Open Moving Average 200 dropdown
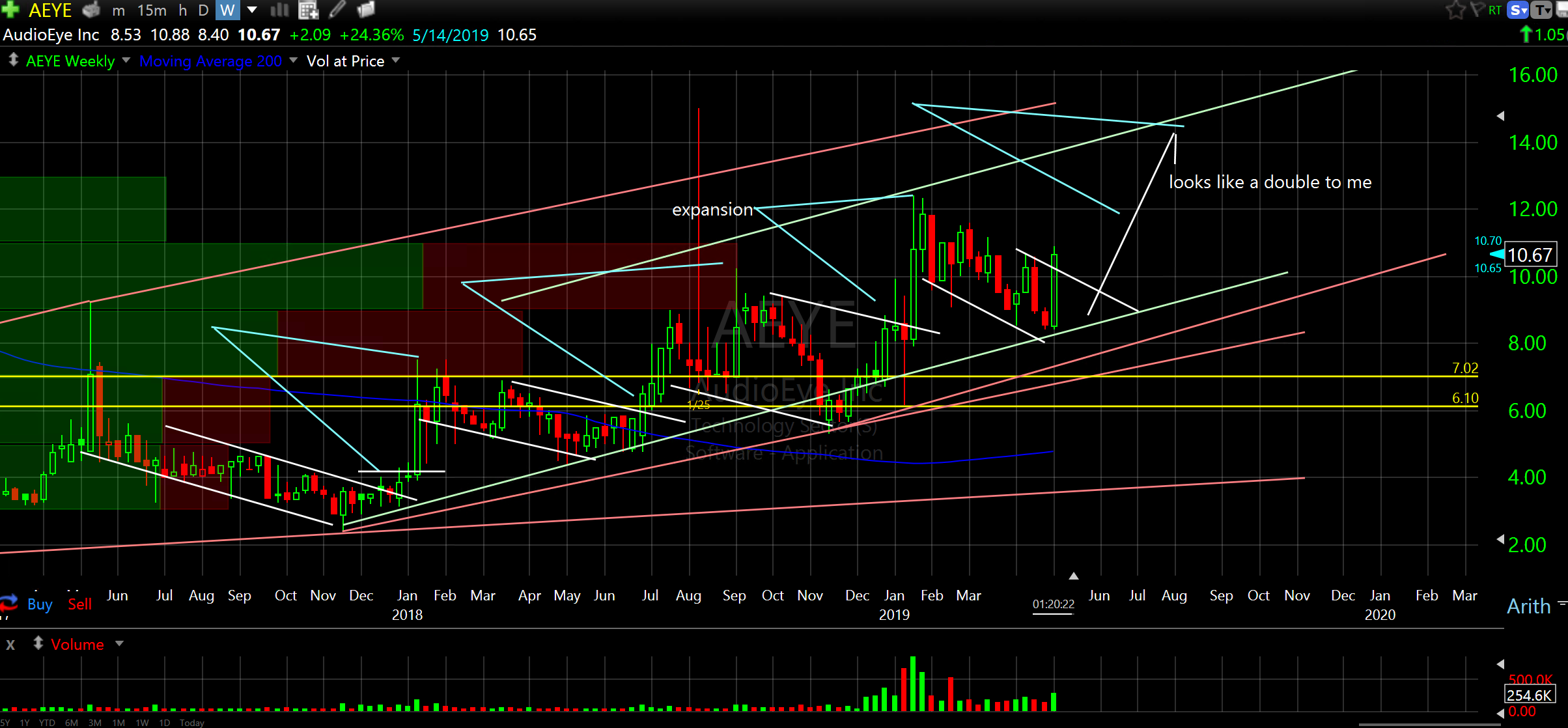 click(x=293, y=61)
